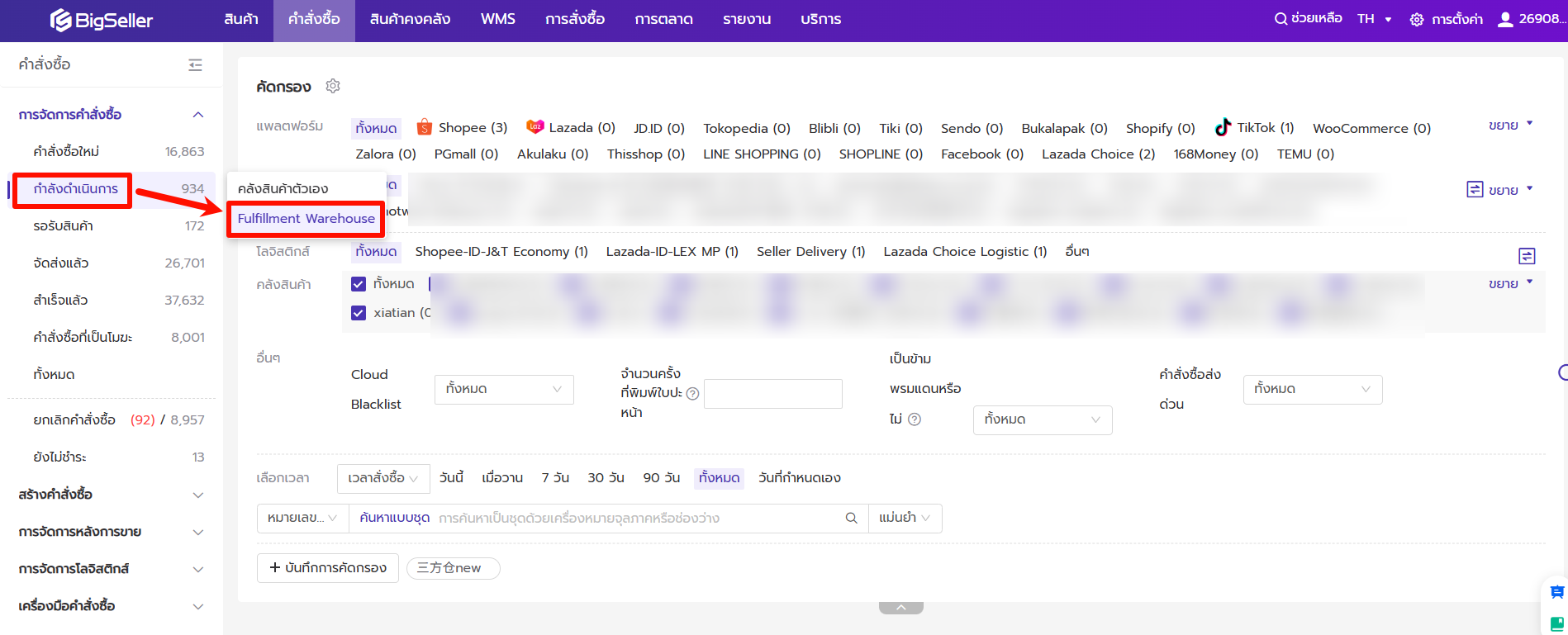1568x635 pixels.
Task: Open cross-border dropdown
Action: (1043, 419)
